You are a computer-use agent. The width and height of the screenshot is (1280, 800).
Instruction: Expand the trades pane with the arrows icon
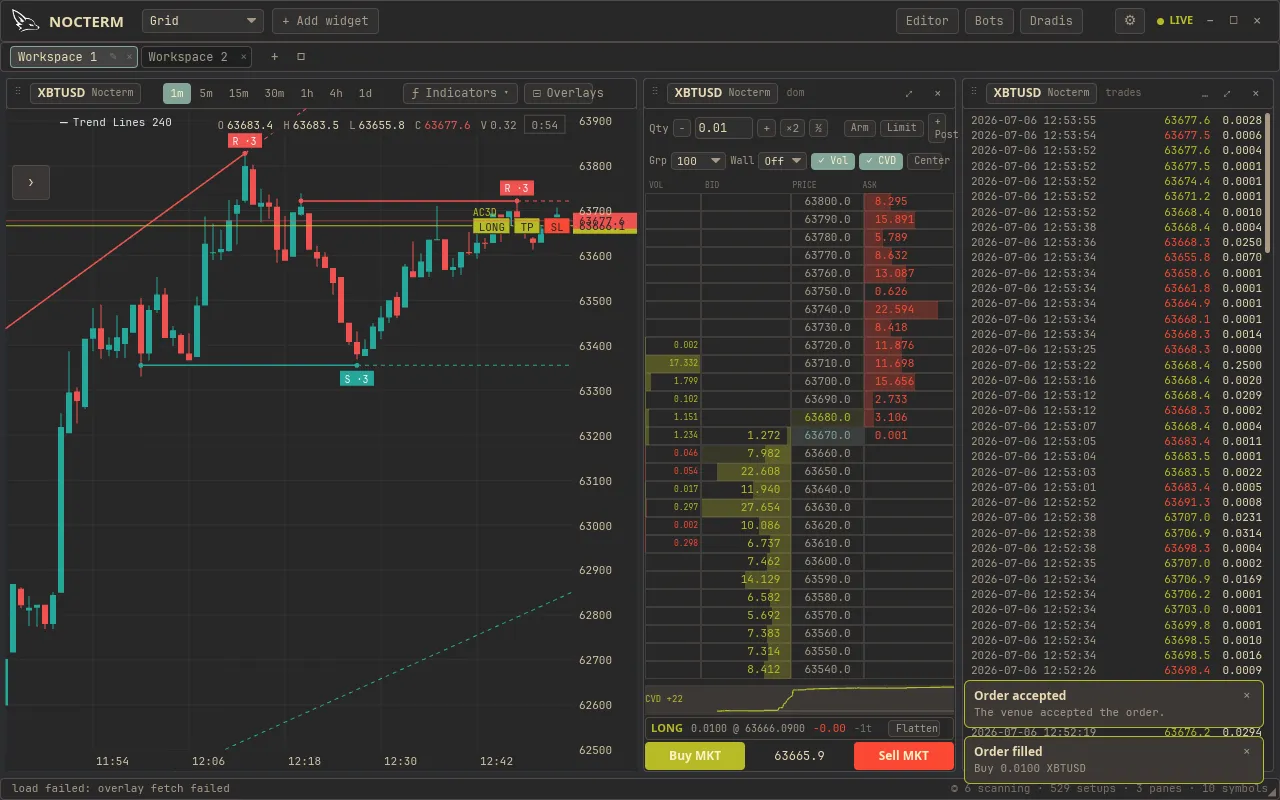point(1225,93)
